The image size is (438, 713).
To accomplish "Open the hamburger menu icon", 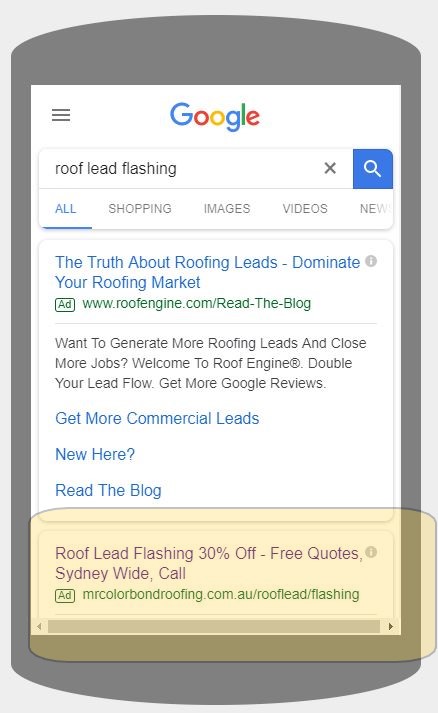I will pos(61,115).
